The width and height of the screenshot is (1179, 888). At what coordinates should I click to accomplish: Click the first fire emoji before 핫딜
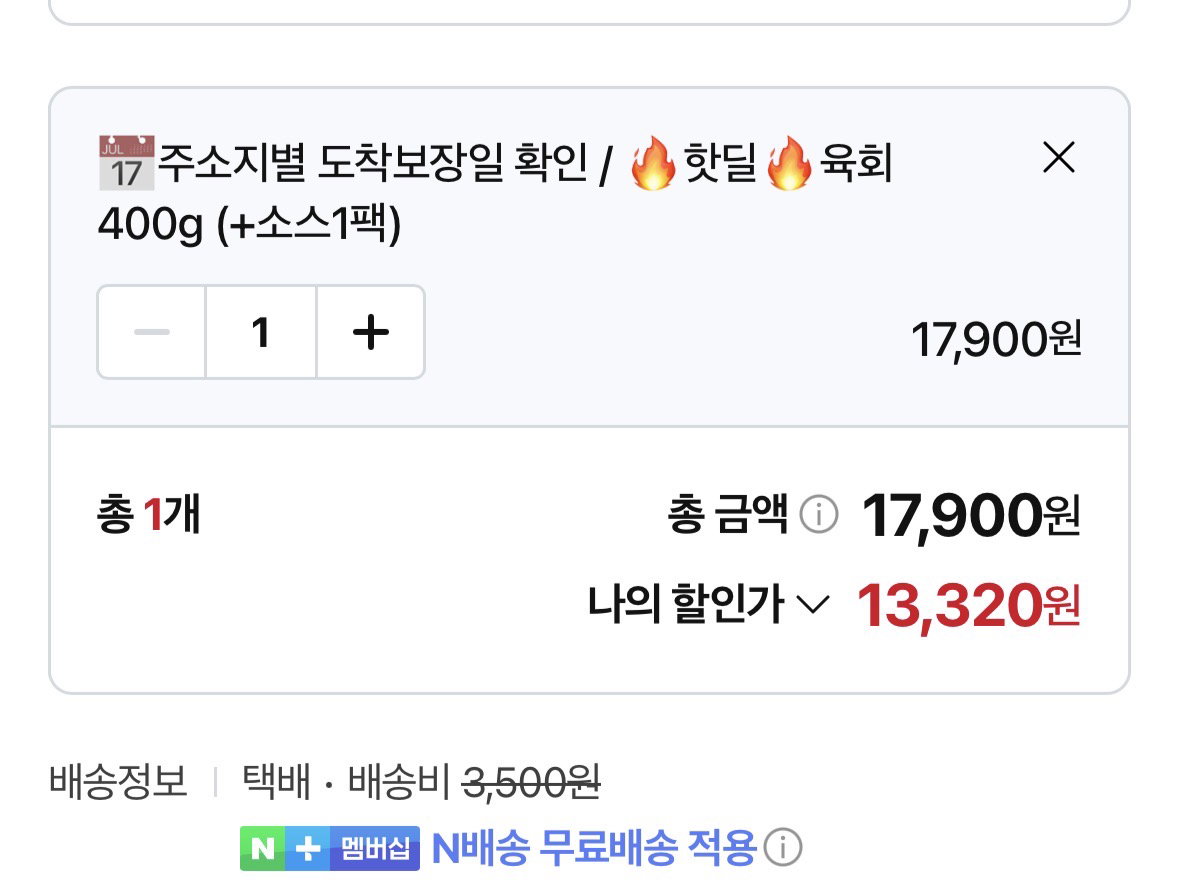[653, 162]
